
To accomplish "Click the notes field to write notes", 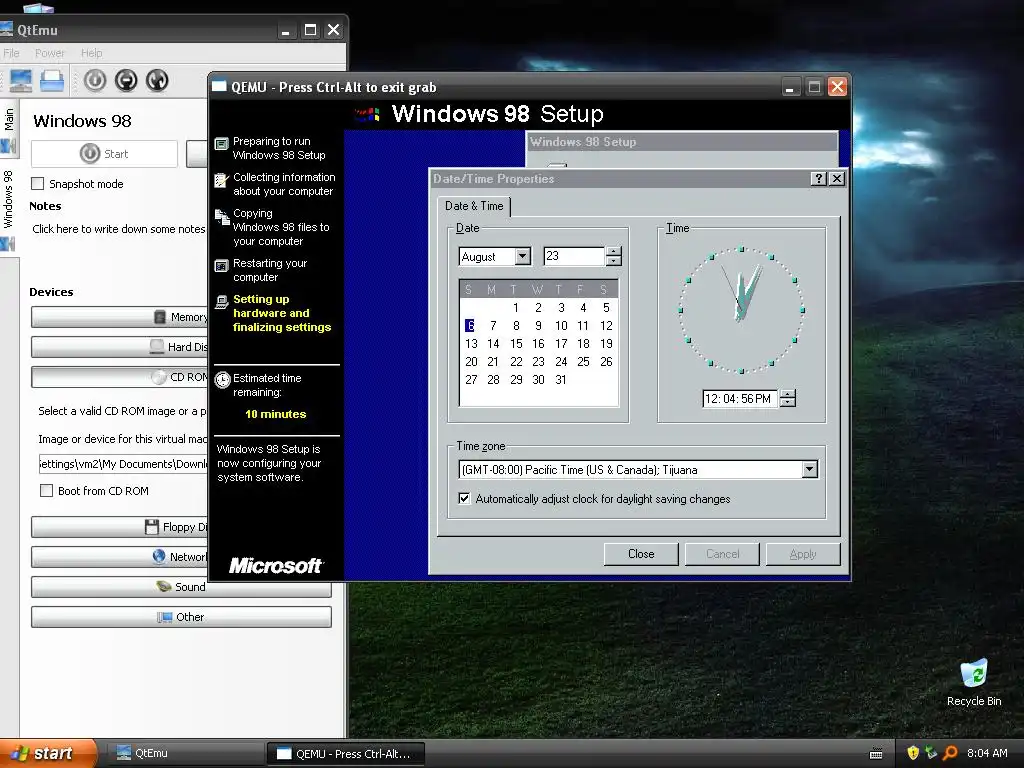I will point(119,229).
